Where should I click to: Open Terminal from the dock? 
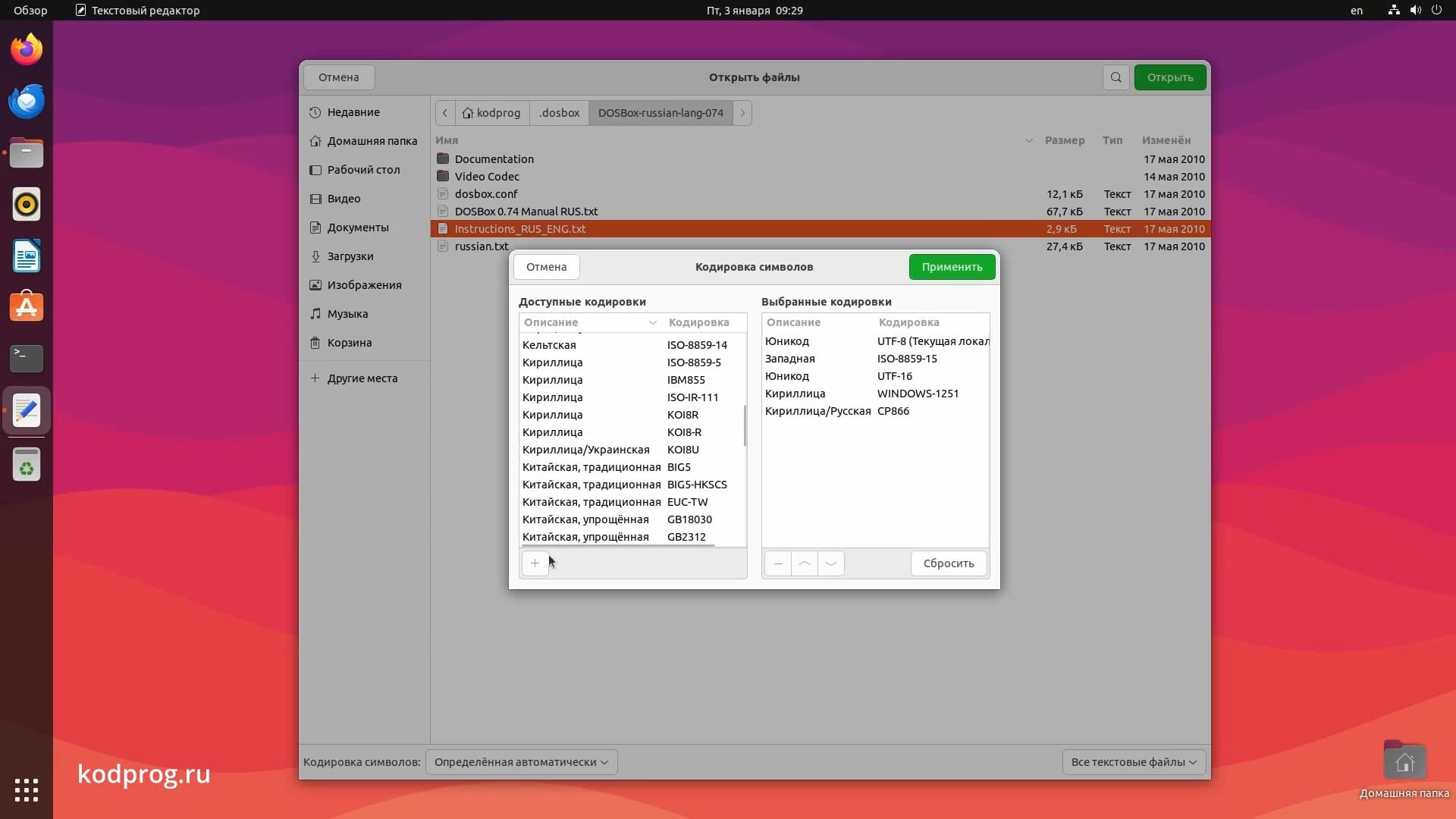tap(27, 358)
